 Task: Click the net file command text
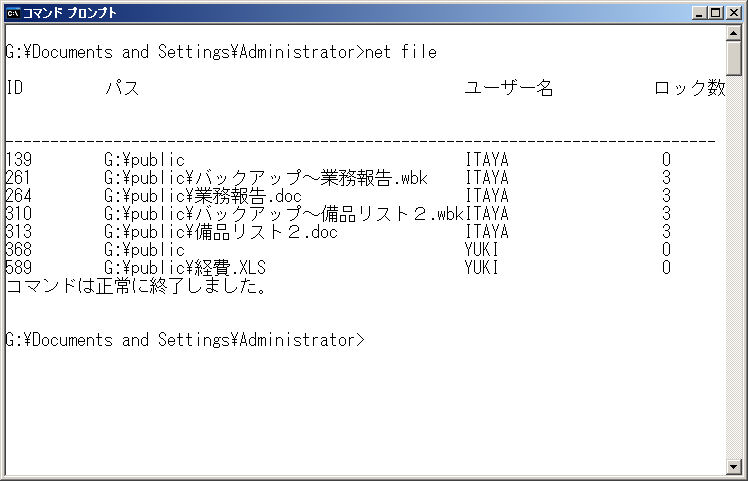[401, 52]
